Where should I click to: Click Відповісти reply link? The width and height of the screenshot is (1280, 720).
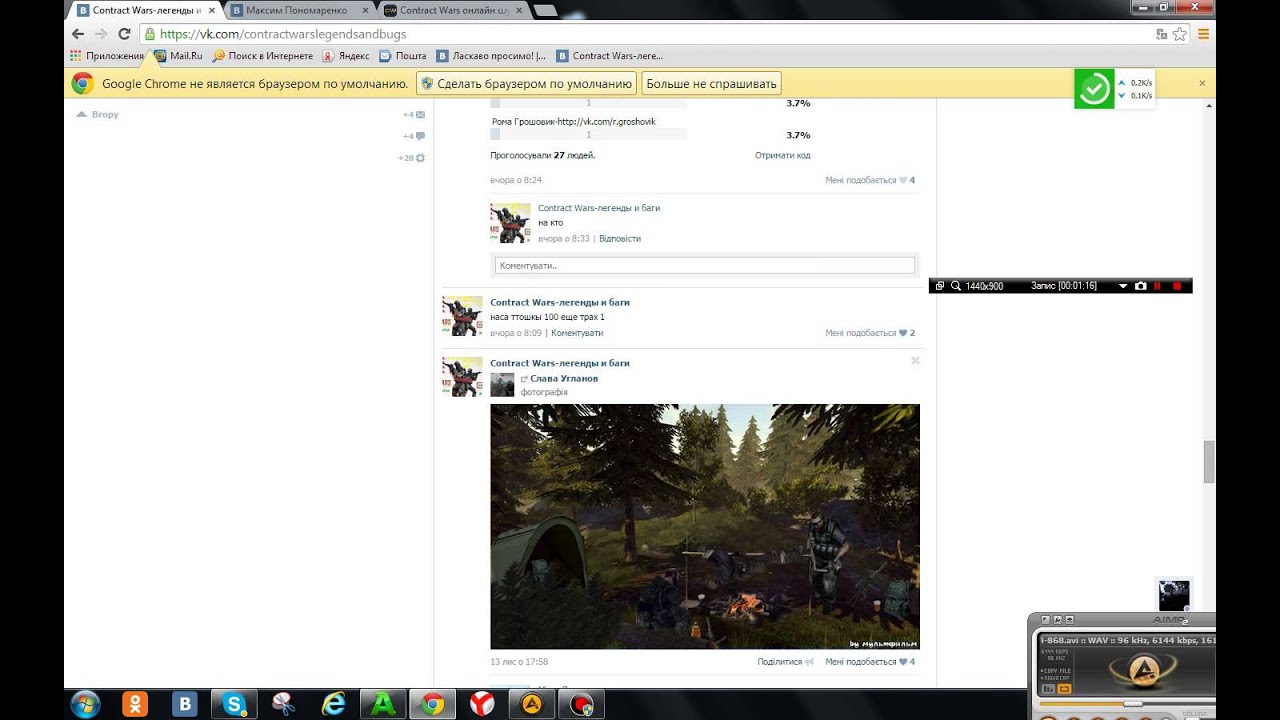pos(620,239)
